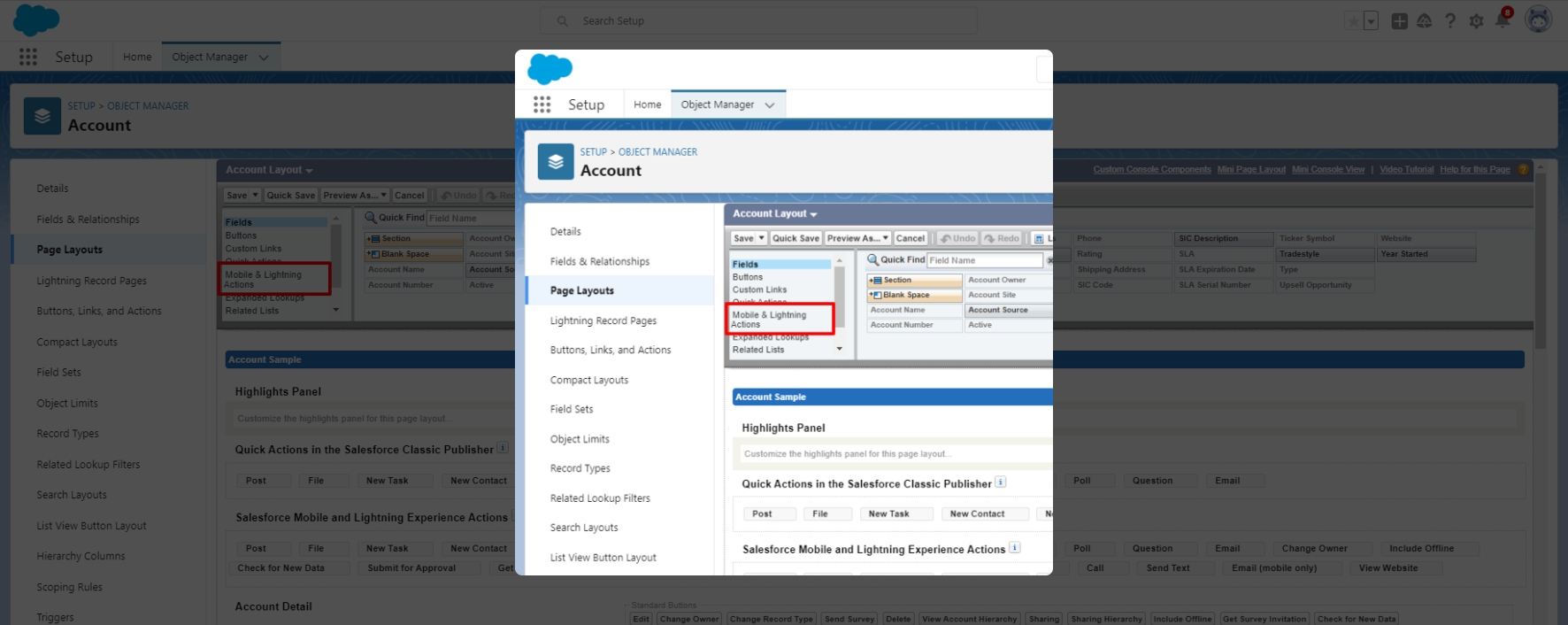
Task: Open the Setup gear menu
Action: coord(1476,21)
